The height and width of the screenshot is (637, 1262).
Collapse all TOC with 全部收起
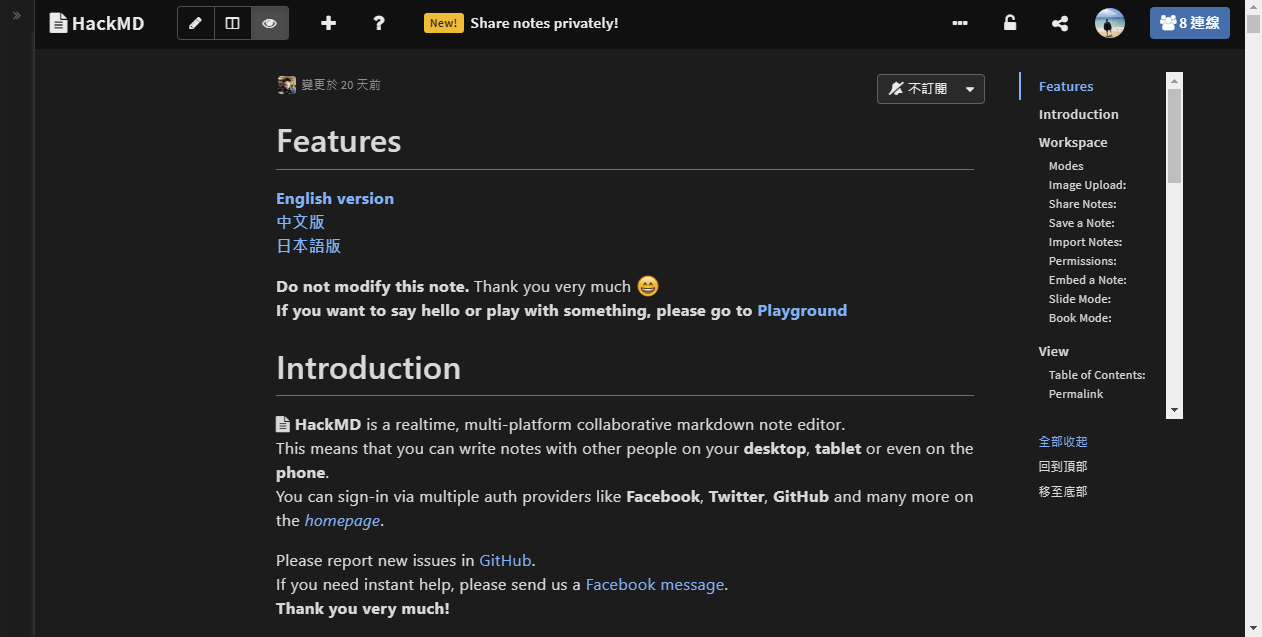[x=1063, y=441]
